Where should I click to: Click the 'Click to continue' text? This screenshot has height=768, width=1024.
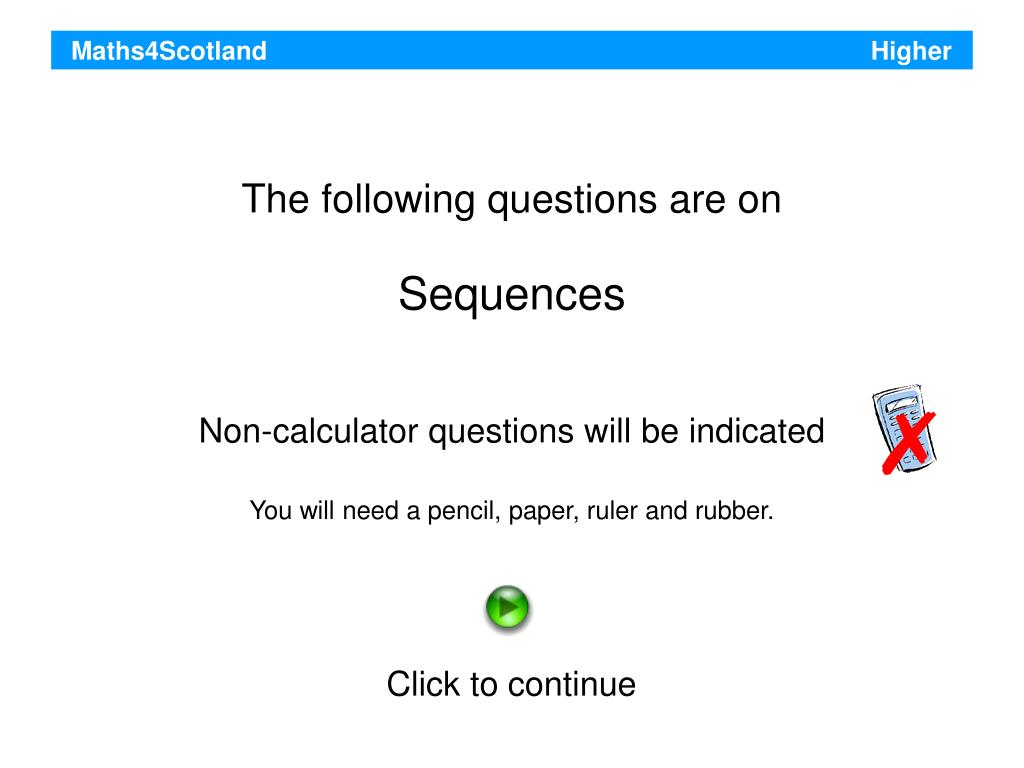pyautogui.click(x=511, y=684)
